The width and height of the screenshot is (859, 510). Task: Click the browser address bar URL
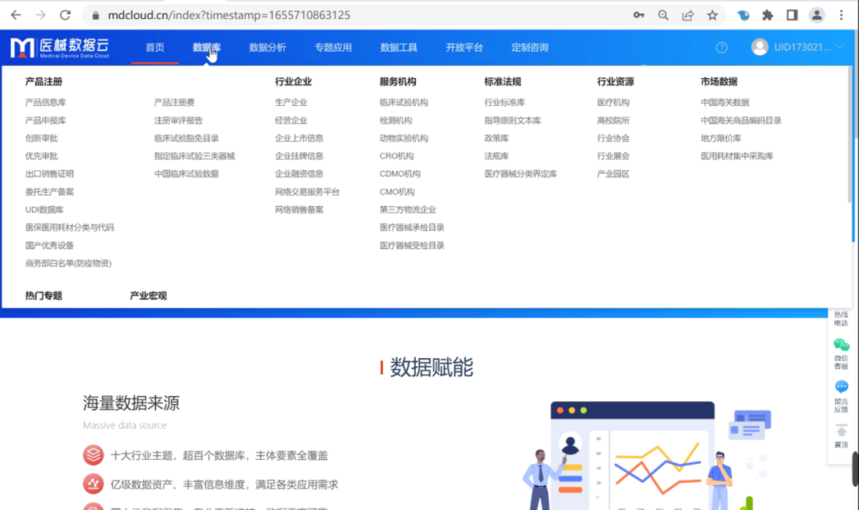pos(229,15)
